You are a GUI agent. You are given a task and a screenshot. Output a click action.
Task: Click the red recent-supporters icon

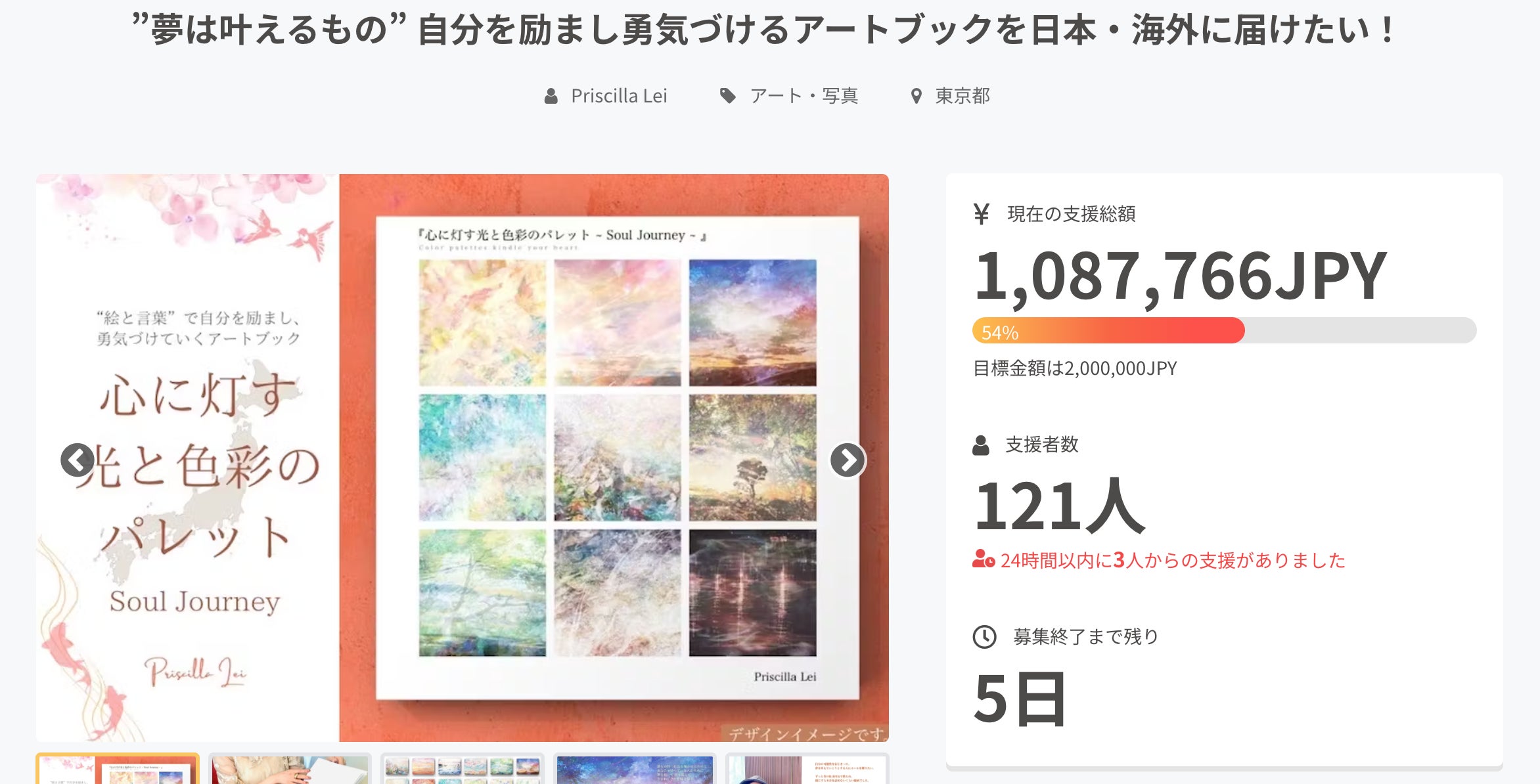pos(984,559)
